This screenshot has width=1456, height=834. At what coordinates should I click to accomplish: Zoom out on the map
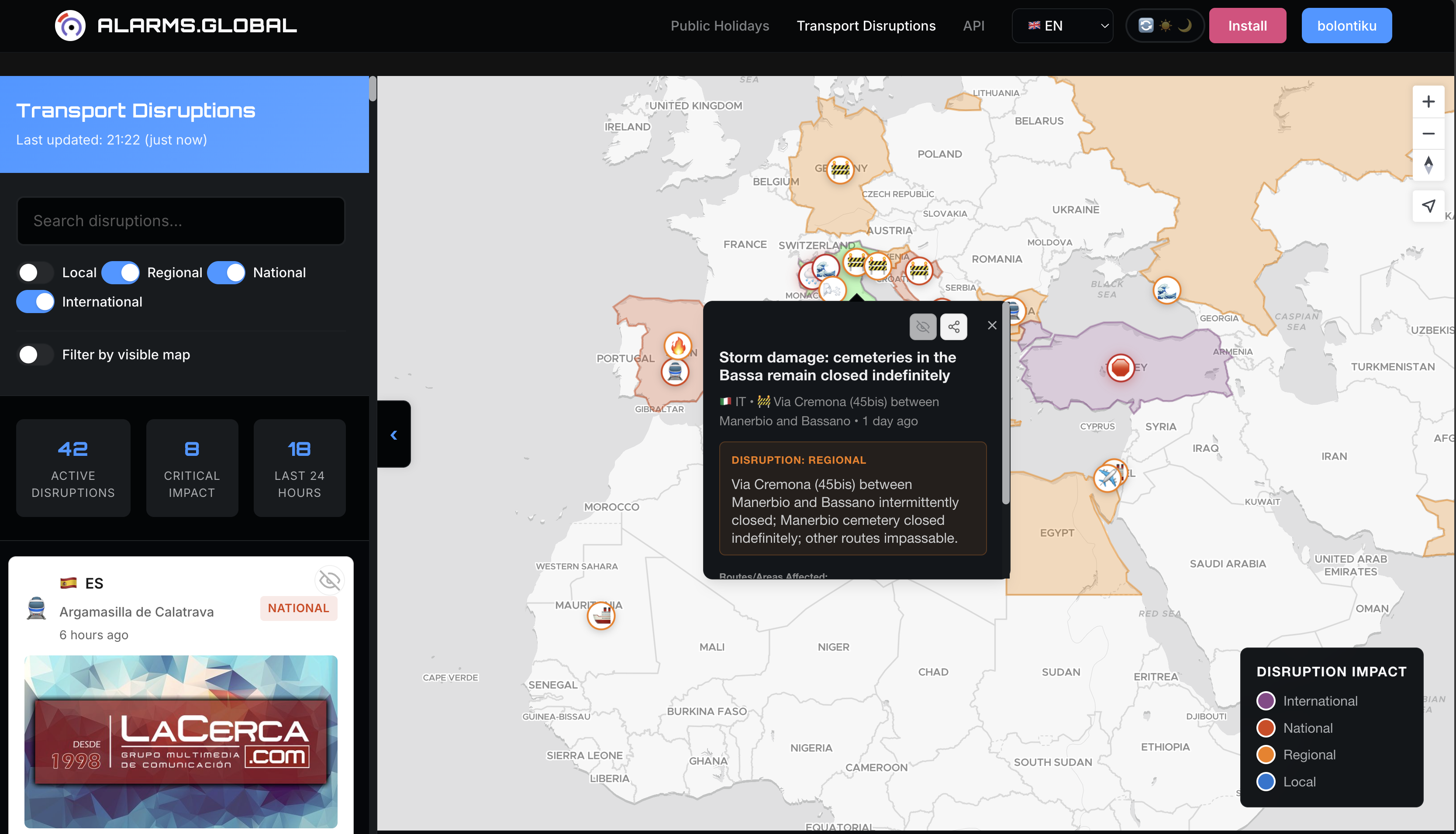pos(1428,134)
